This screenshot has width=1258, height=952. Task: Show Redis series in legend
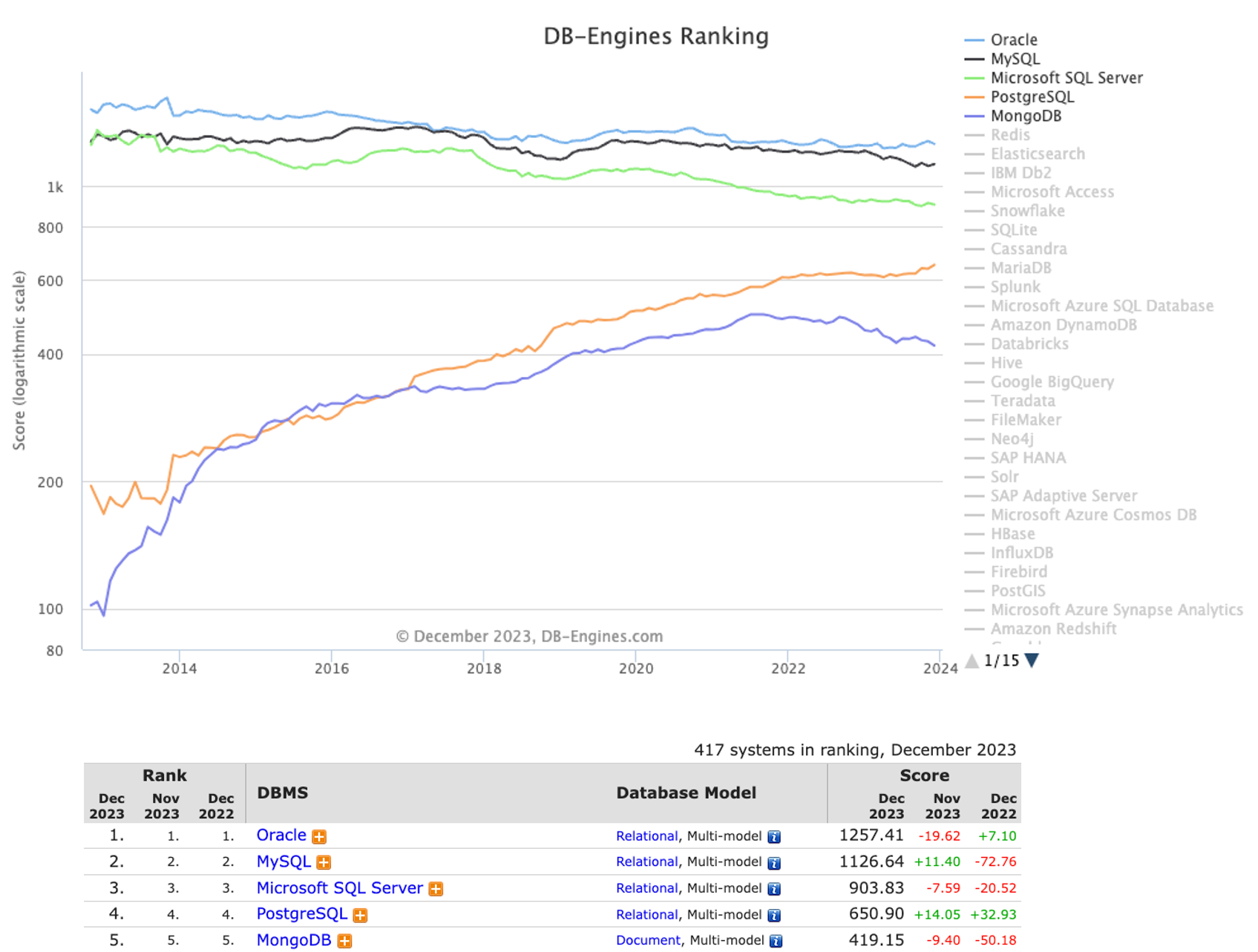[997, 135]
